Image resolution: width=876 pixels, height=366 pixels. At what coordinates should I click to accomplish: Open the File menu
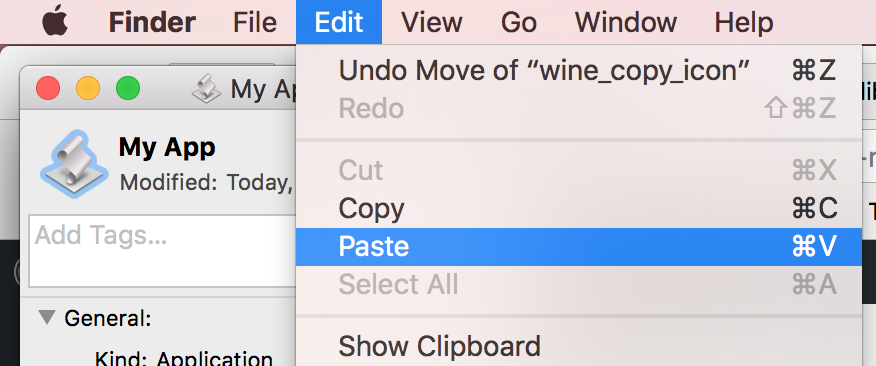(255, 22)
